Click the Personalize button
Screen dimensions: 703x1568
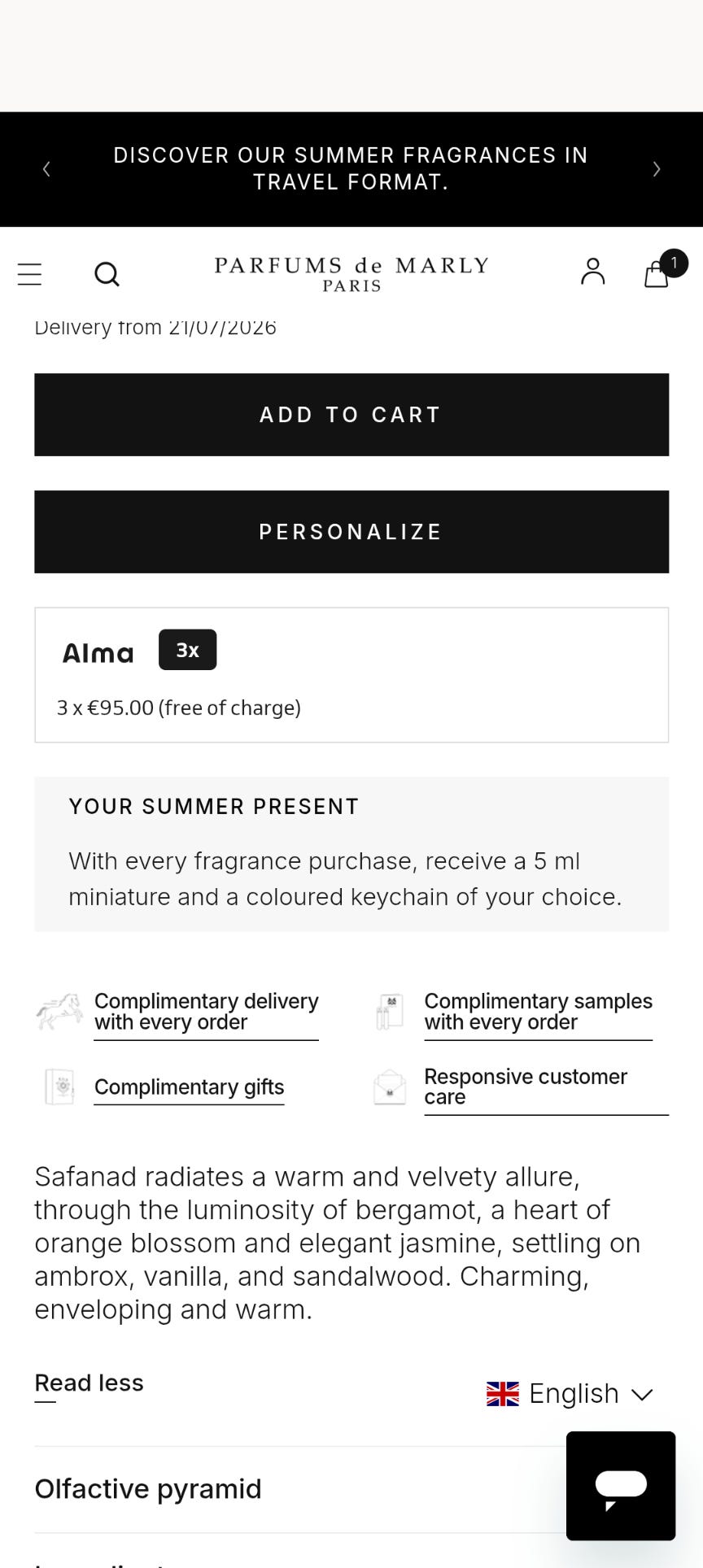tap(351, 532)
